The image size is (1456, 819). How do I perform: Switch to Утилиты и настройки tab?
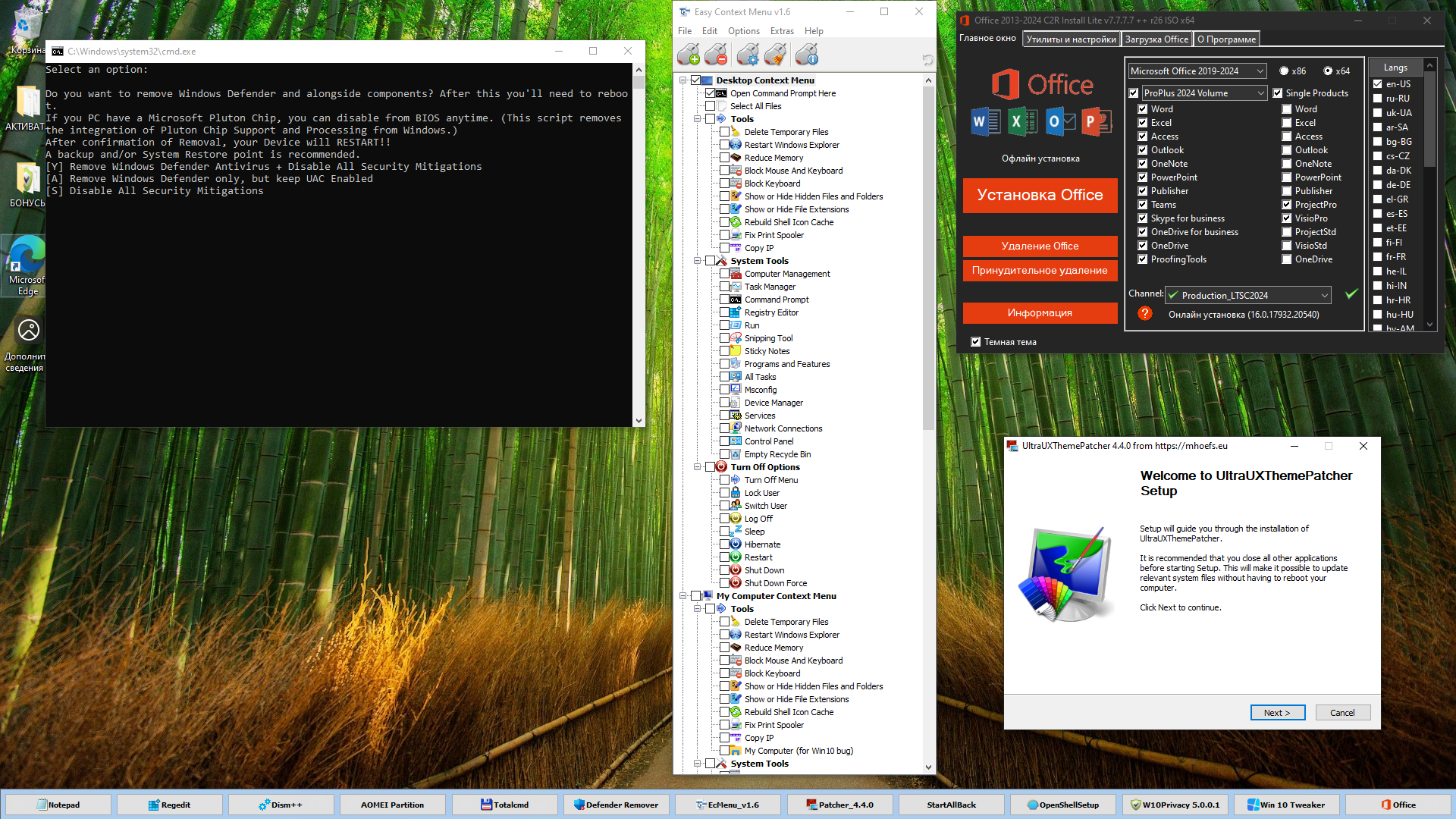1071,39
